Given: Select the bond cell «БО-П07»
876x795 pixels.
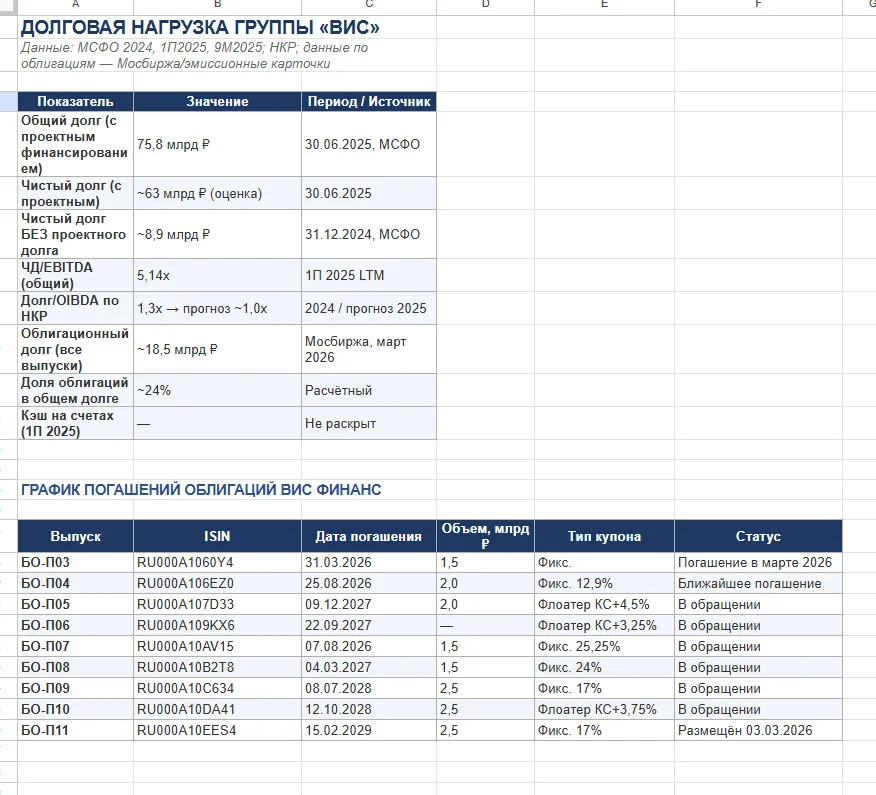Looking at the screenshot, I should coord(75,646).
